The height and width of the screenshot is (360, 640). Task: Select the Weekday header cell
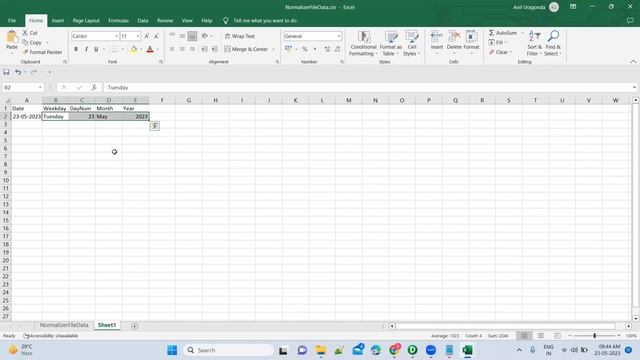point(55,108)
